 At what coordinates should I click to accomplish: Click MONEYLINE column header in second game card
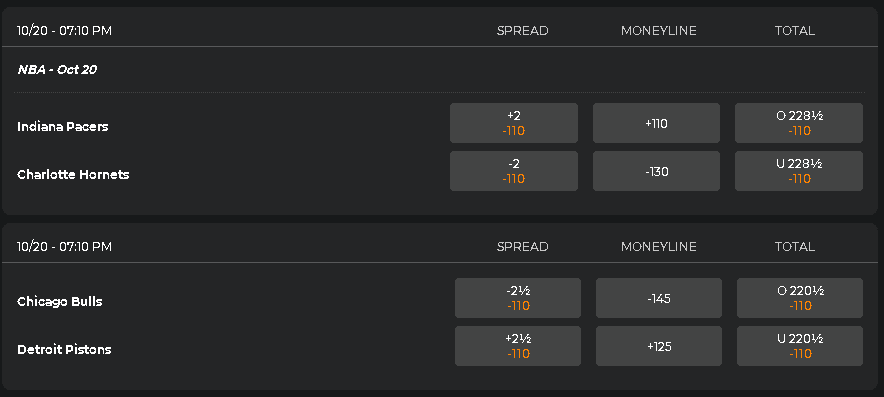click(658, 246)
